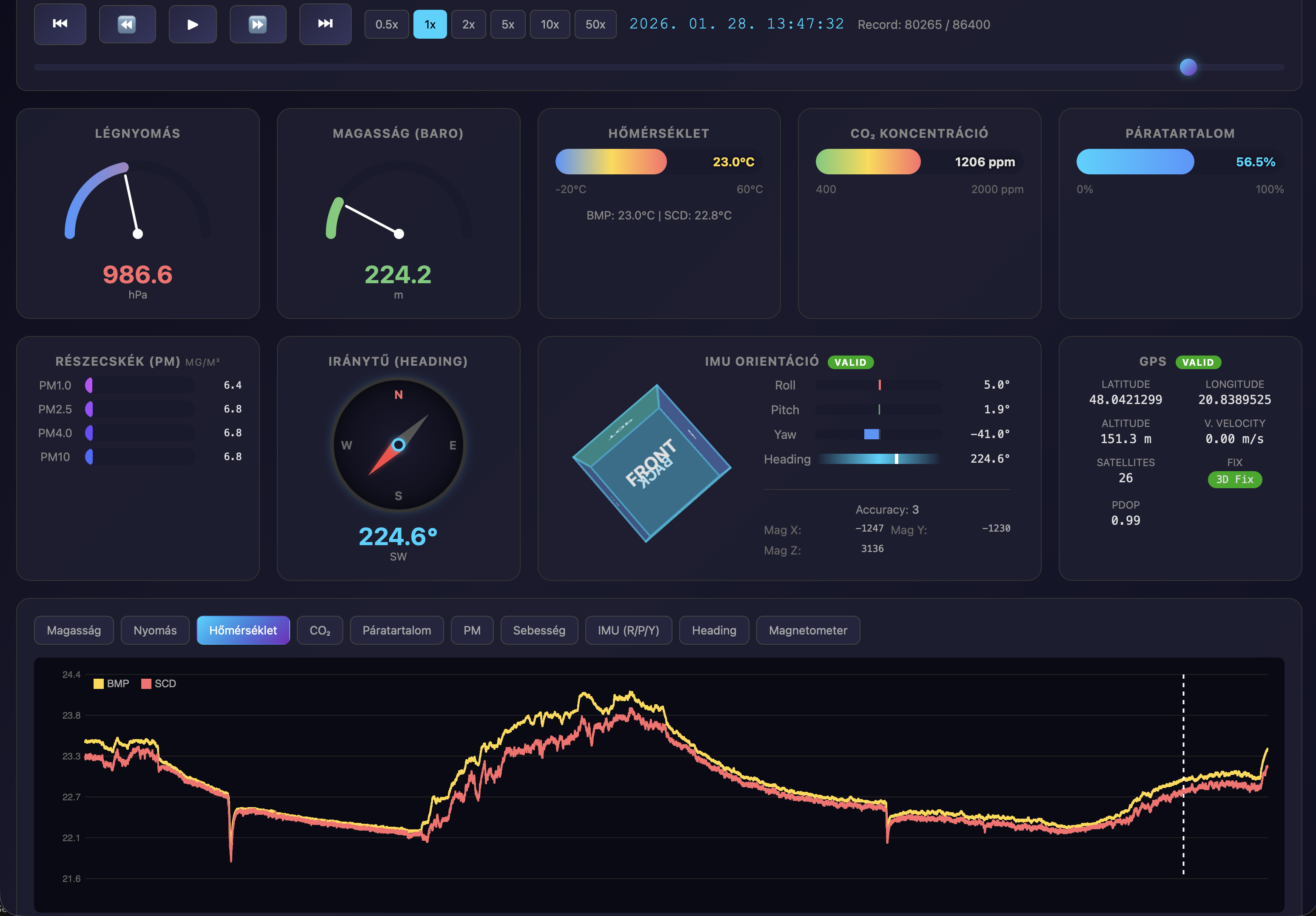1316x916 pixels.
Task: Open the Magnetometer chart tab
Action: pyautogui.click(x=808, y=630)
